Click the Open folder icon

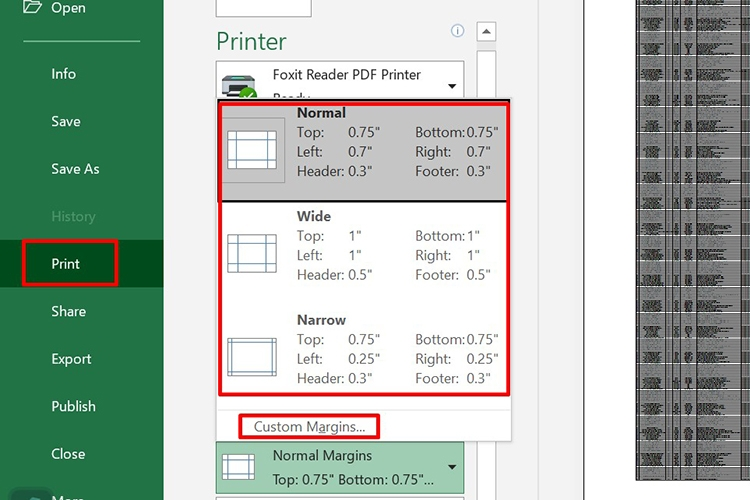pyautogui.click(x=32, y=8)
